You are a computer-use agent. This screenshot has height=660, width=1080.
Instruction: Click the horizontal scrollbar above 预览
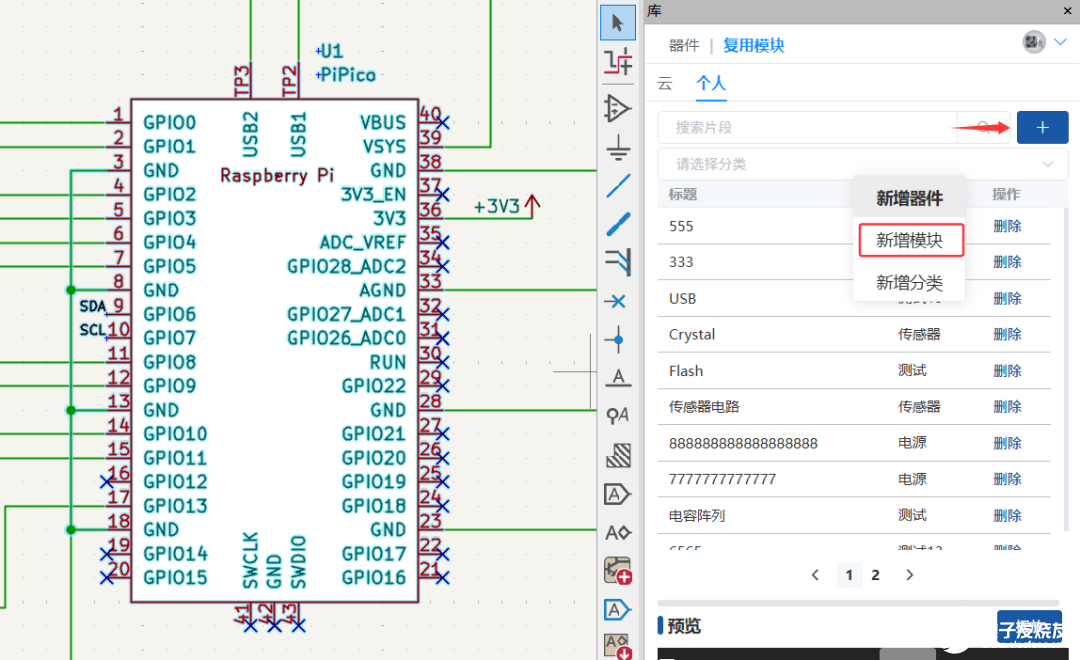(858, 603)
